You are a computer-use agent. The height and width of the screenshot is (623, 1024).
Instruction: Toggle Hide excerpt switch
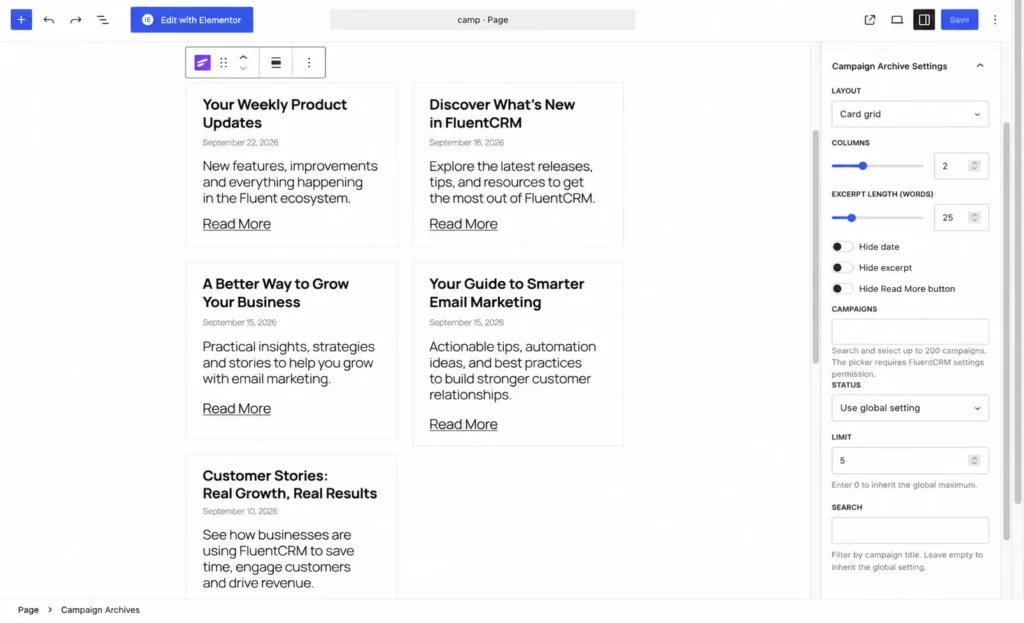pos(842,268)
